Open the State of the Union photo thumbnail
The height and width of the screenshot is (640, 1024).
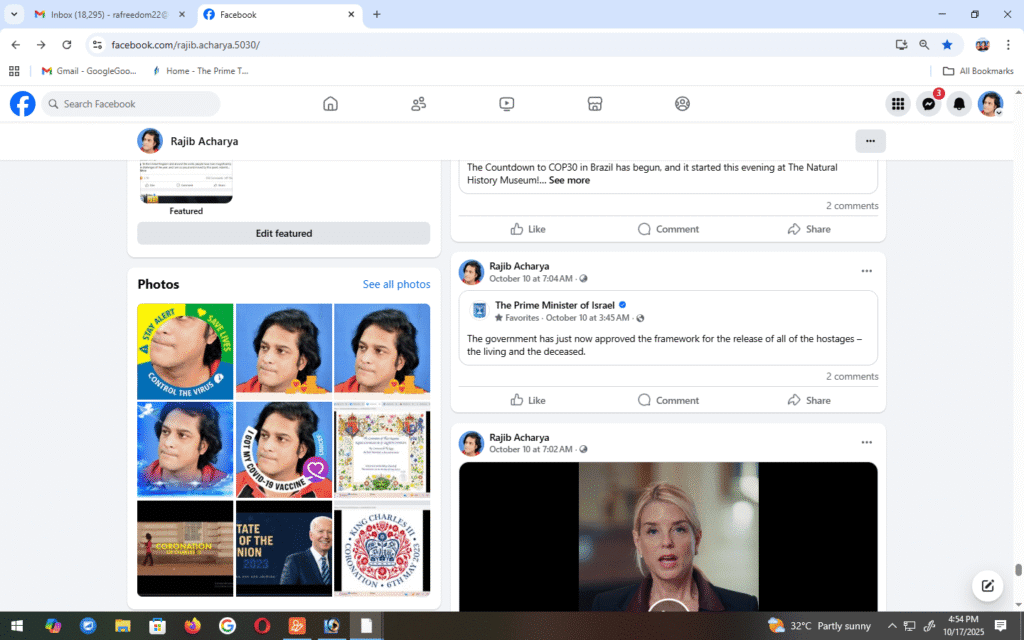284,548
